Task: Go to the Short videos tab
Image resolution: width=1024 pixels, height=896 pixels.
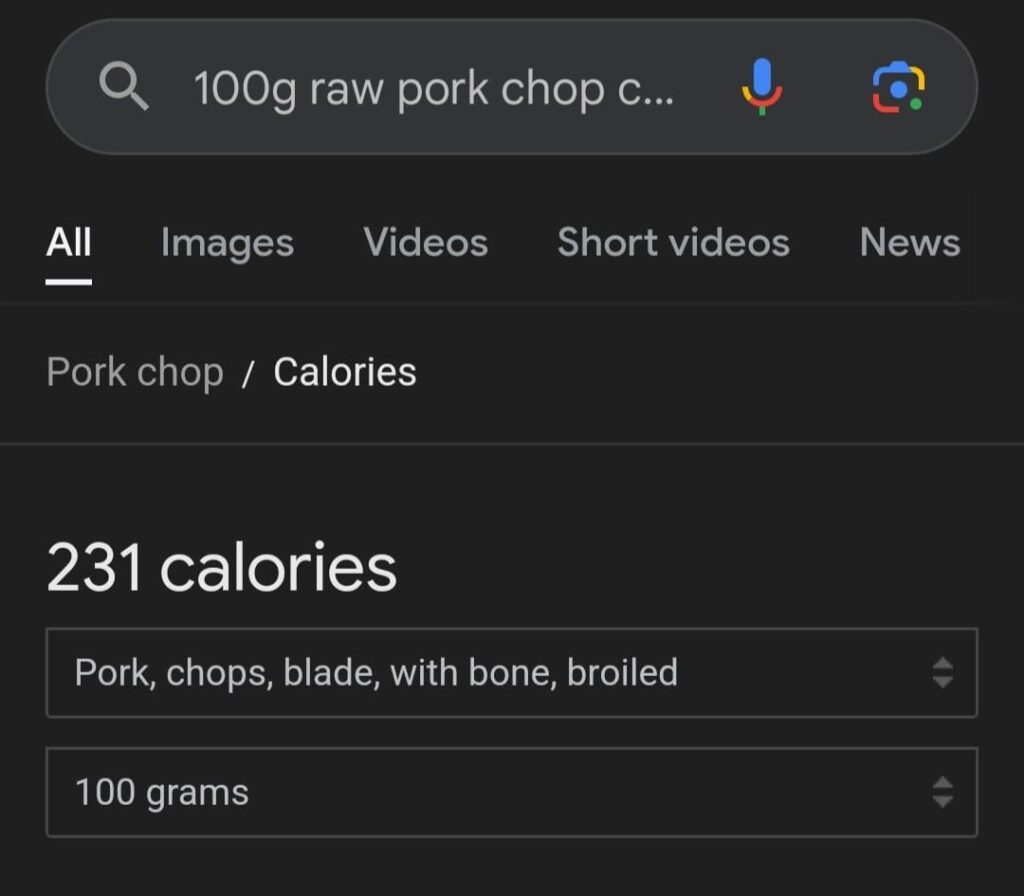Action: 673,242
